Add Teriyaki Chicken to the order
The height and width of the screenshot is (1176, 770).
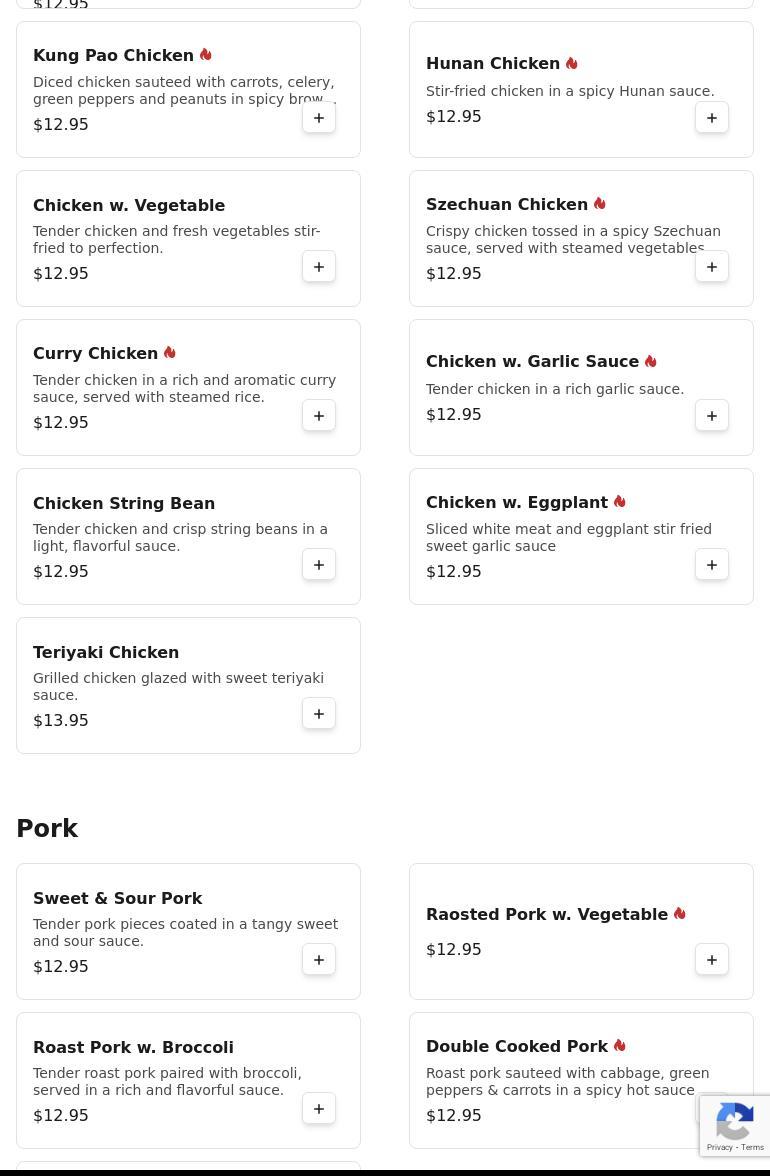[x=319, y=714]
